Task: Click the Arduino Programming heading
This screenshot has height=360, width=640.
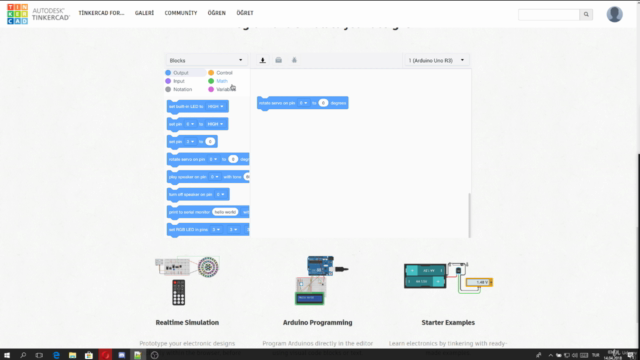Action: 318,322
